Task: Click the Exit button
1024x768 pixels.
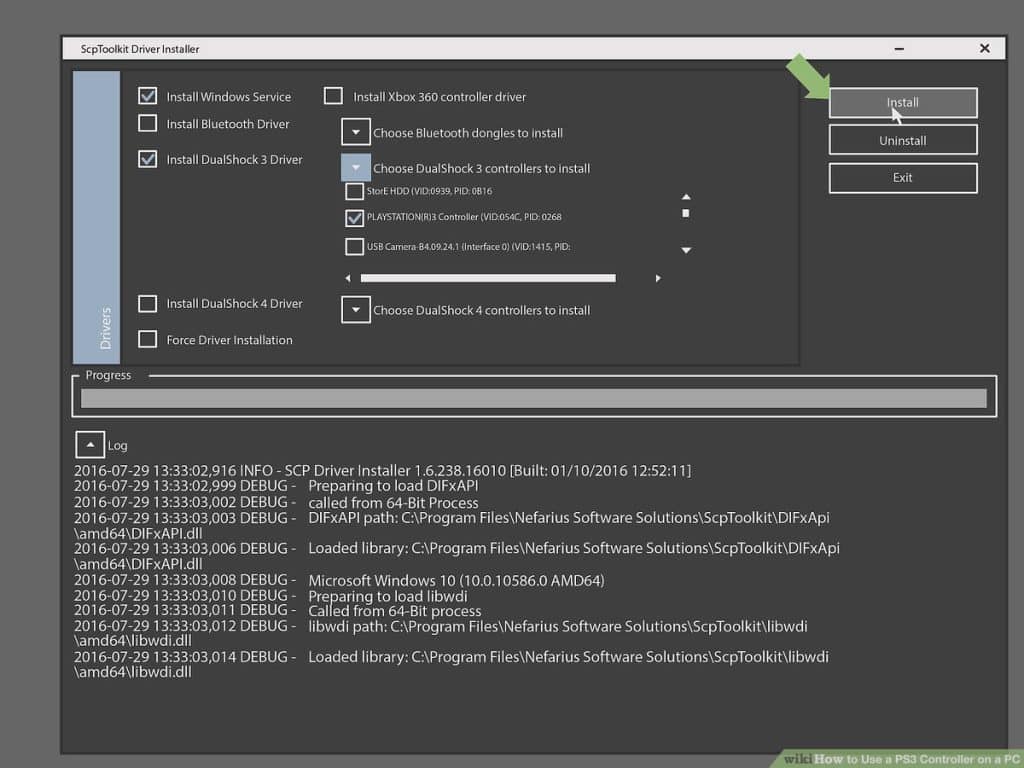Action: (903, 178)
